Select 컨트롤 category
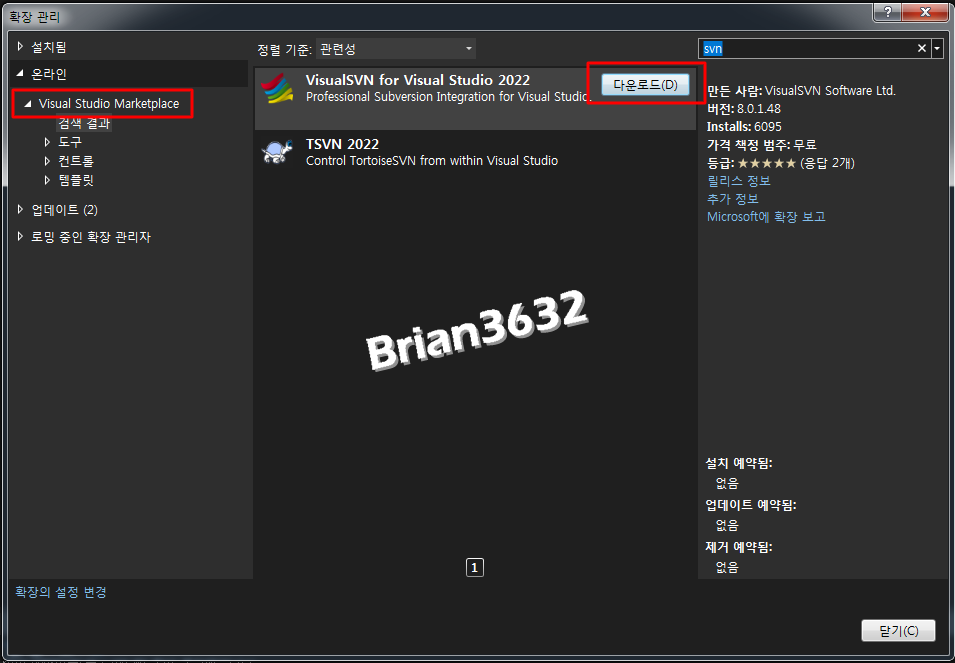This screenshot has width=955, height=663. 76,161
